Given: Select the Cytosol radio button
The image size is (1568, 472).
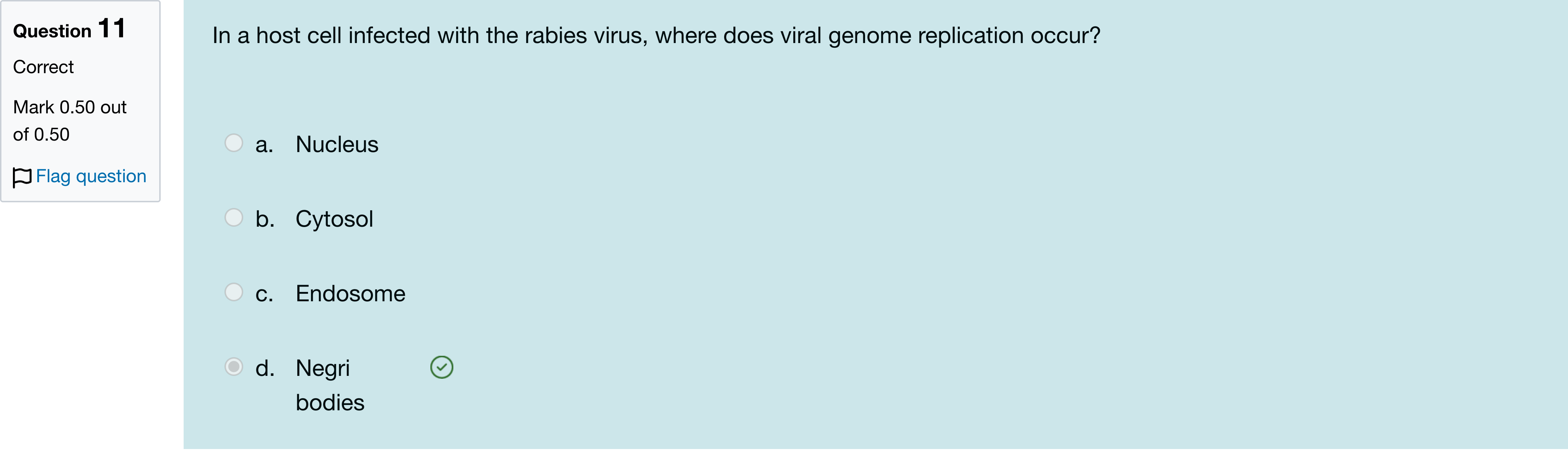Looking at the screenshot, I should pos(234,217).
